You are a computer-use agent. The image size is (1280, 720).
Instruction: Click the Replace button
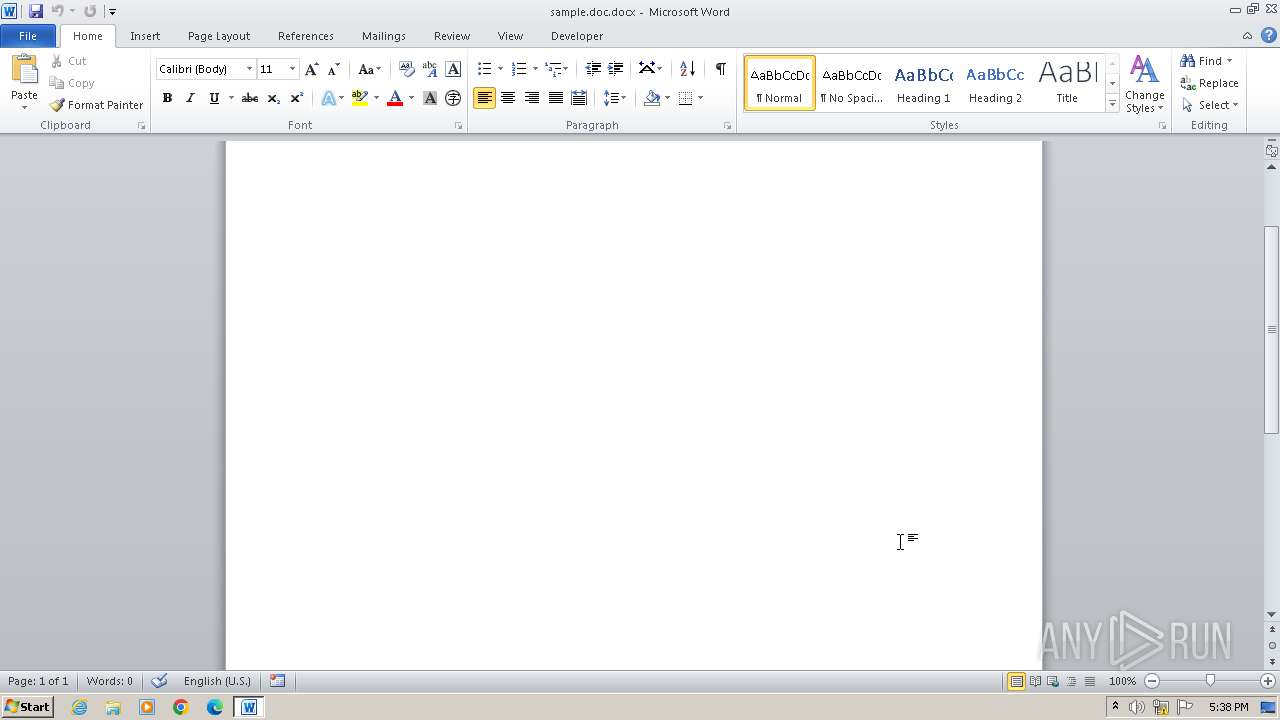tap(1210, 83)
